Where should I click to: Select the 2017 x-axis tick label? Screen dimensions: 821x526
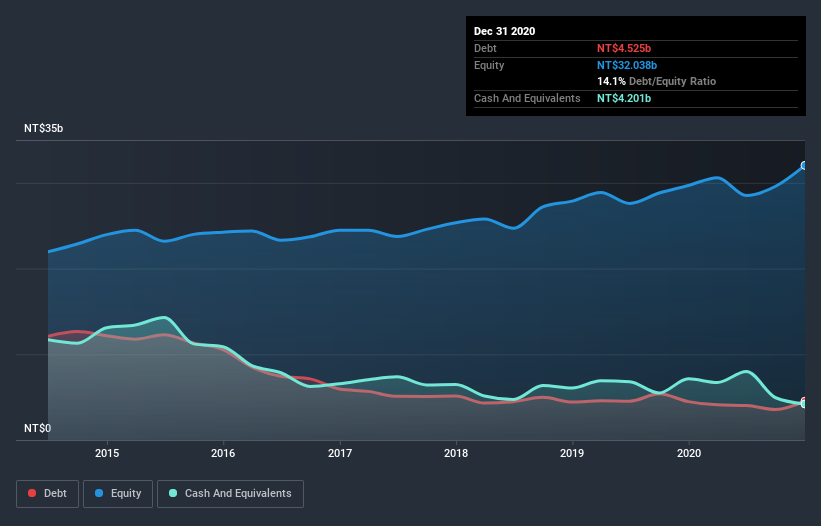340,453
